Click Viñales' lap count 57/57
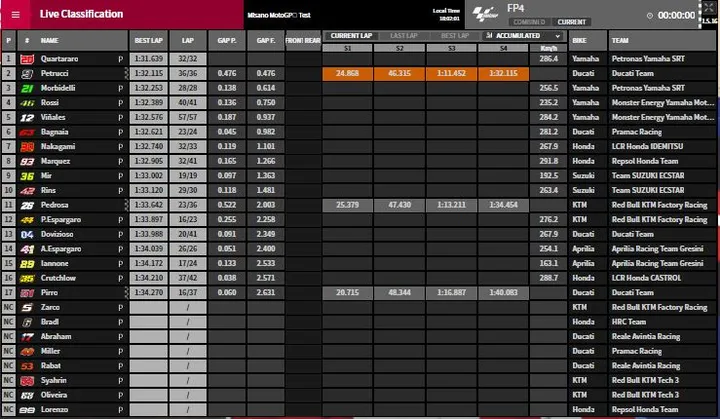The height and width of the screenshot is (419, 720). pos(188,118)
